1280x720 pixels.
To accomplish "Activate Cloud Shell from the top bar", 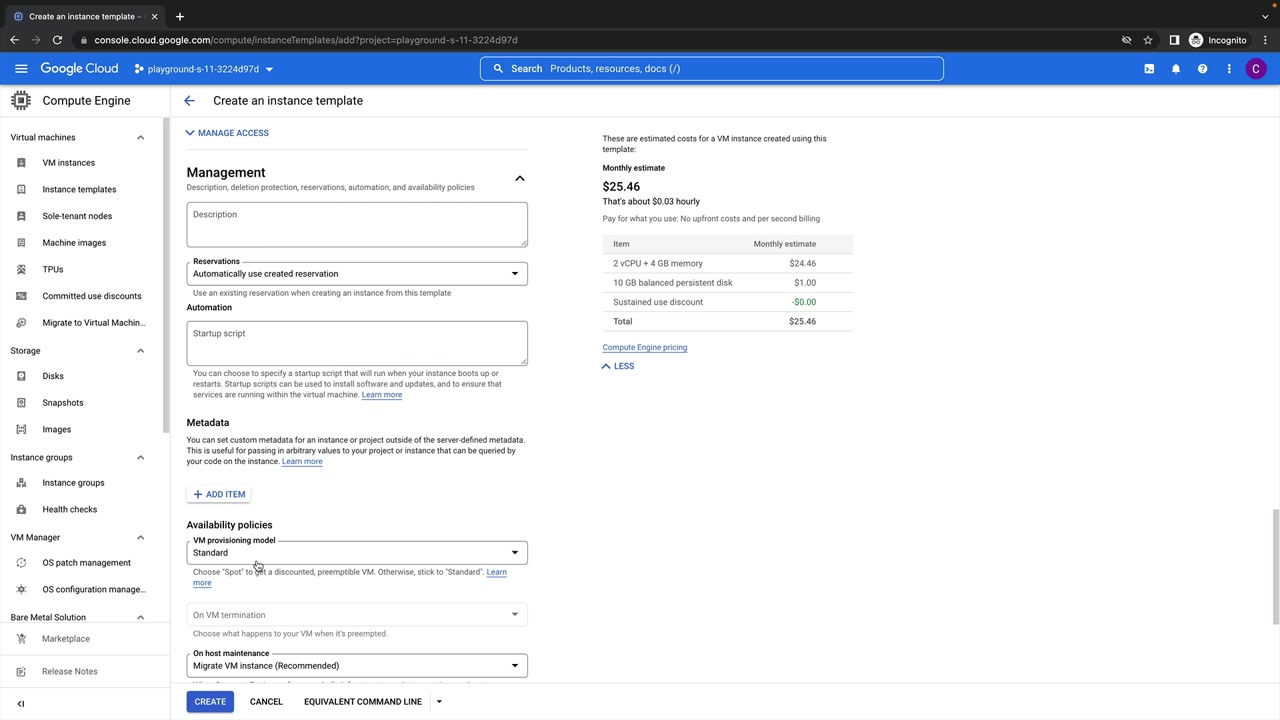I will pos(1149,69).
